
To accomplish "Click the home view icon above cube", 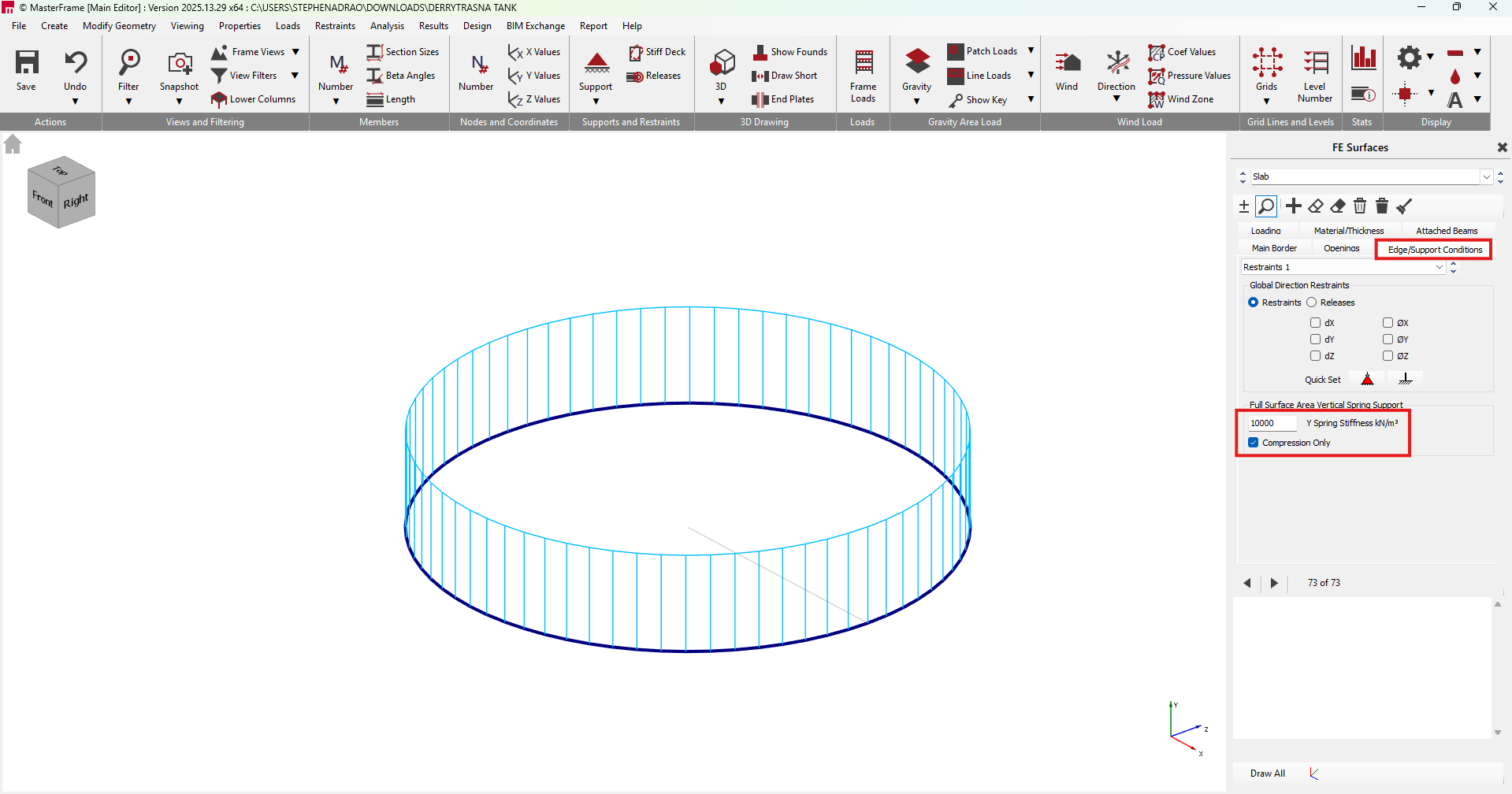I will tap(13, 144).
